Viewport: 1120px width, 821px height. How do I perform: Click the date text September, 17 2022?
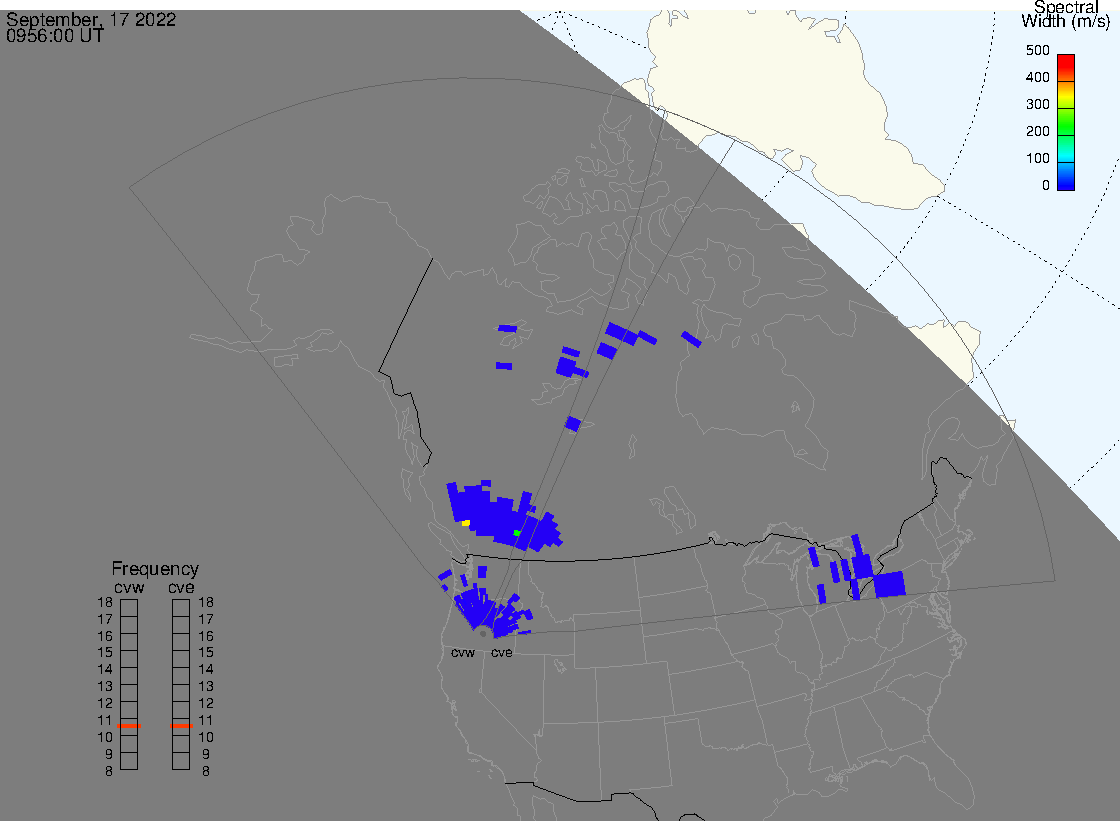[x=91, y=19]
